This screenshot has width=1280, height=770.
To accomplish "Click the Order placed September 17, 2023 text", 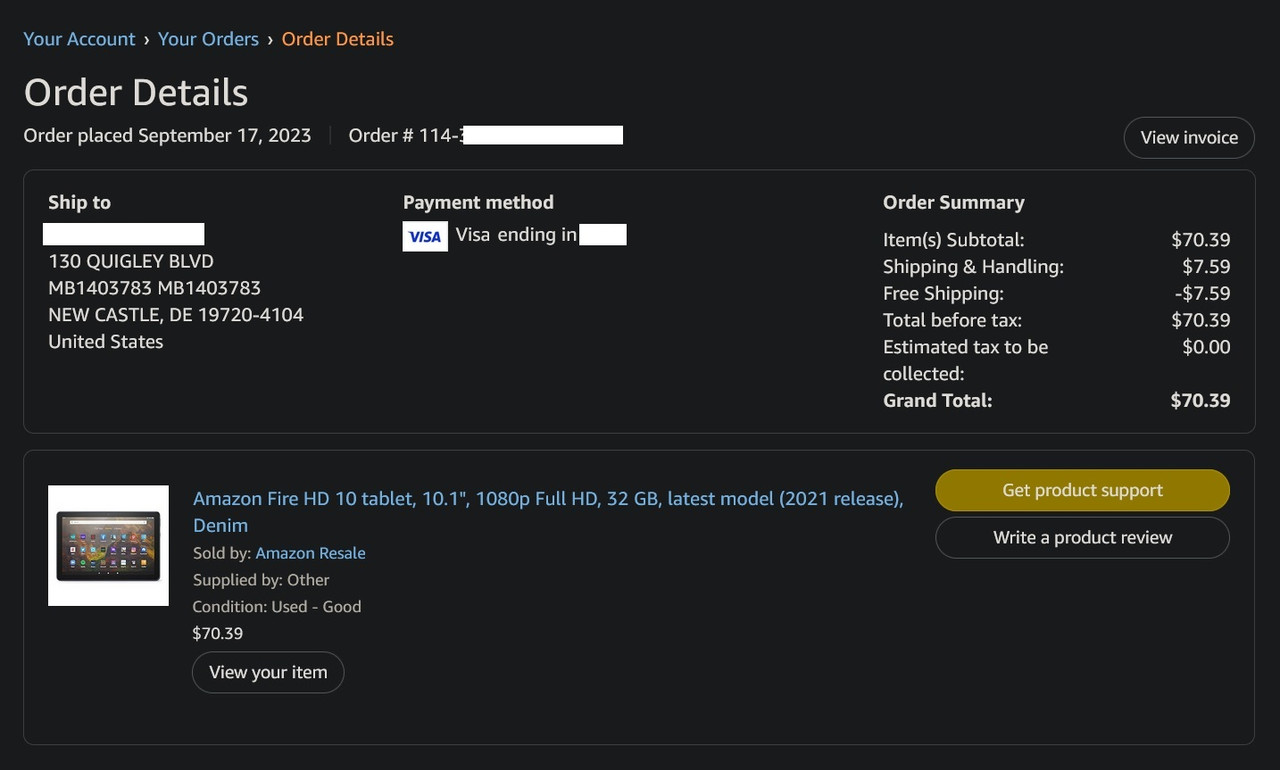I will (167, 135).
